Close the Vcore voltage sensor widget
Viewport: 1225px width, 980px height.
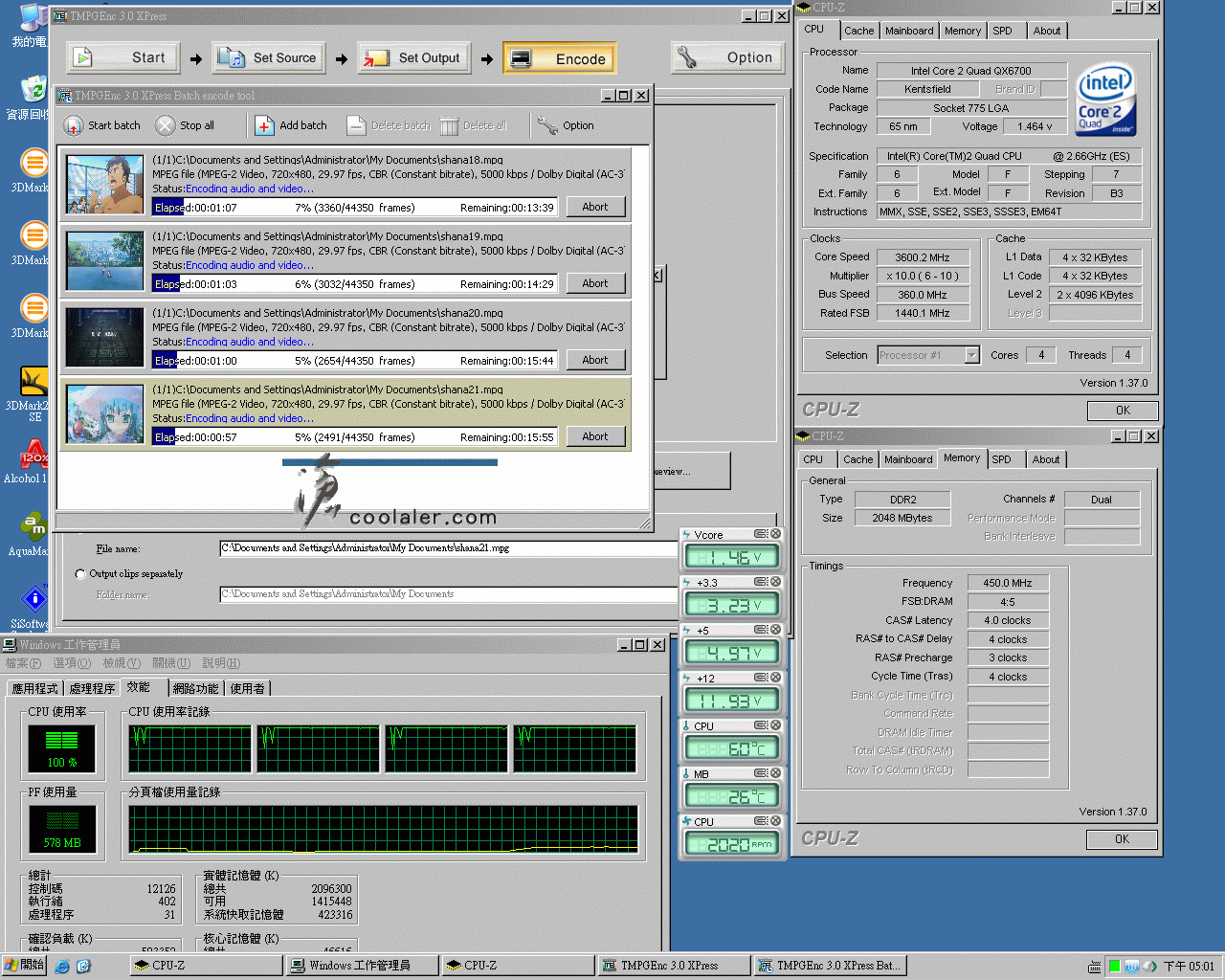pos(776,534)
